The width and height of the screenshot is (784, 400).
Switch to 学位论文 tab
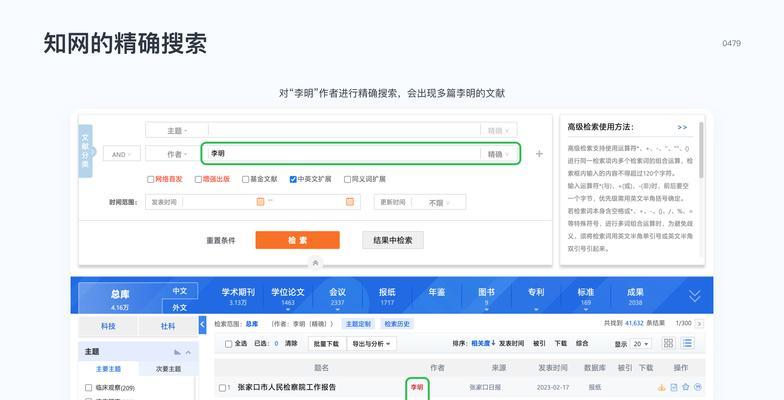pyautogui.click(x=288, y=296)
